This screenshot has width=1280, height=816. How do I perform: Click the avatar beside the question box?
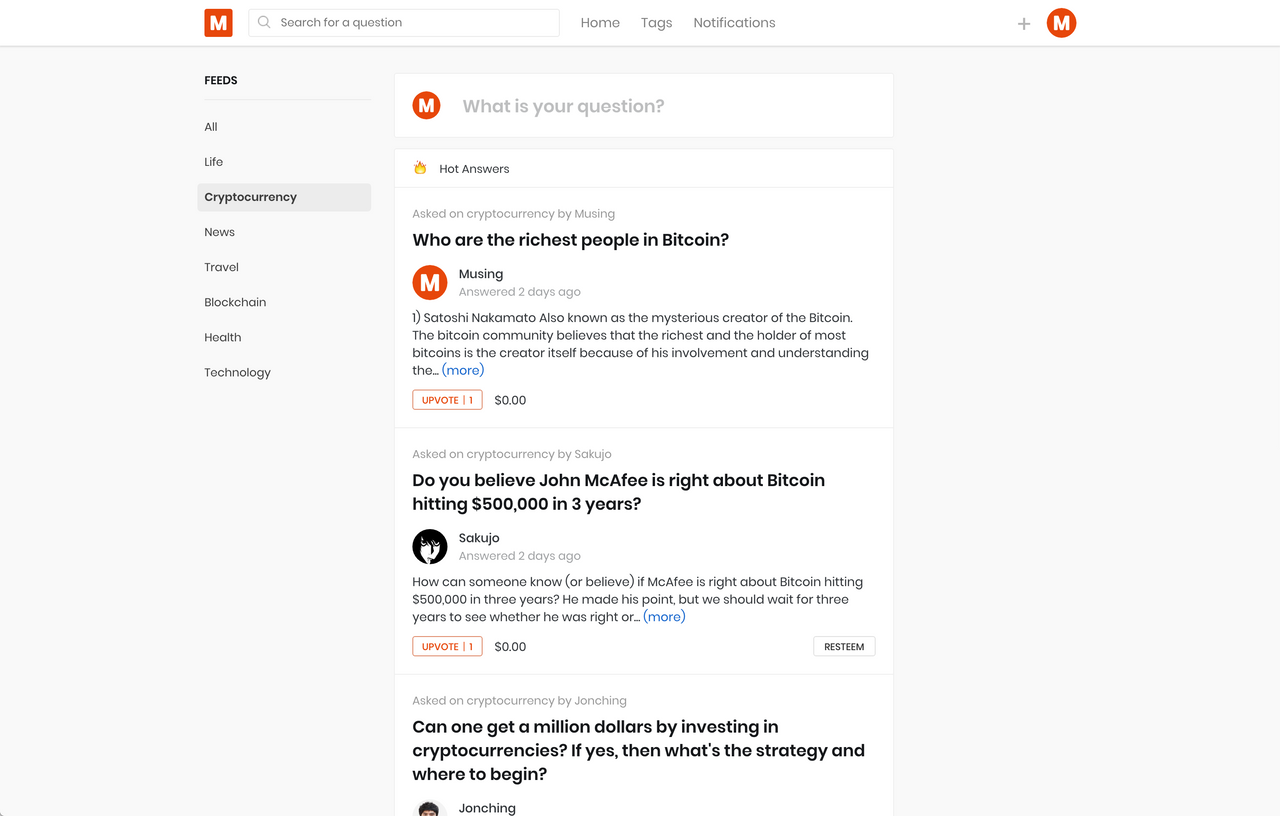tap(427, 105)
